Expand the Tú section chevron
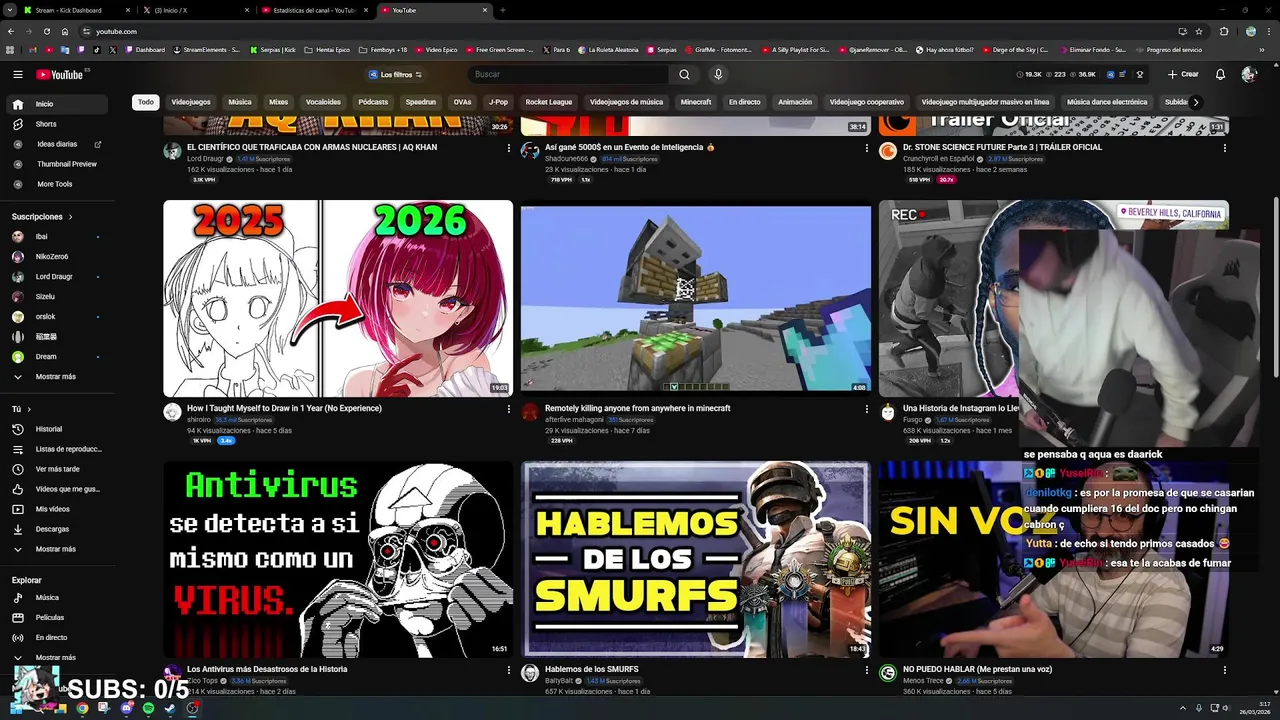This screenshot has width=1280, height=720. (x=28, y=409)
